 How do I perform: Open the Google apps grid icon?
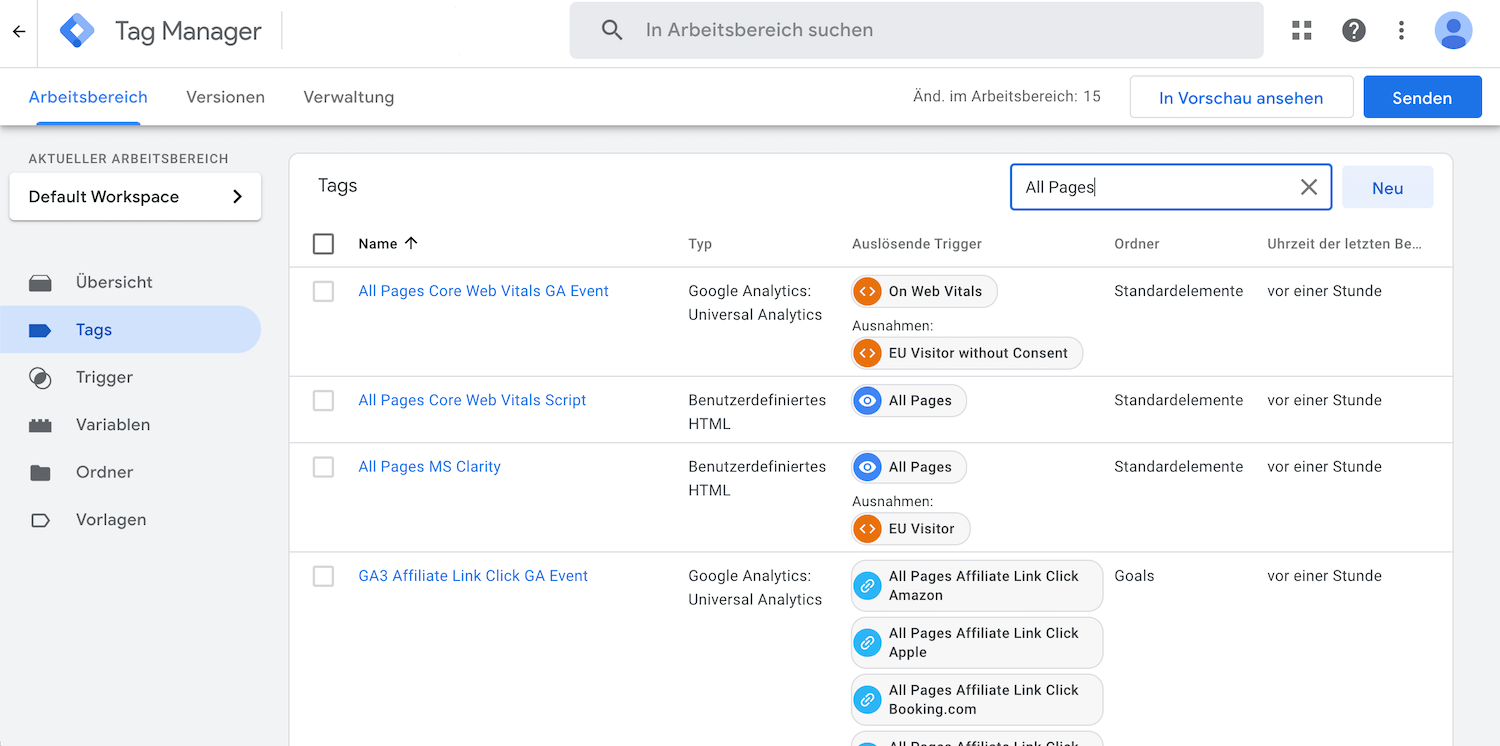(x=1301, y=30)
